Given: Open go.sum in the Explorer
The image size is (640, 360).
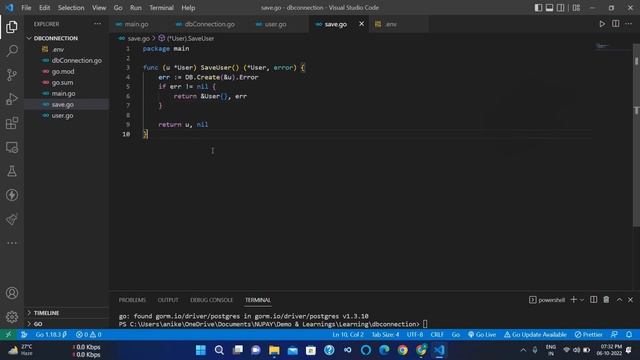Looking at the screenshot, I should 62,82.
